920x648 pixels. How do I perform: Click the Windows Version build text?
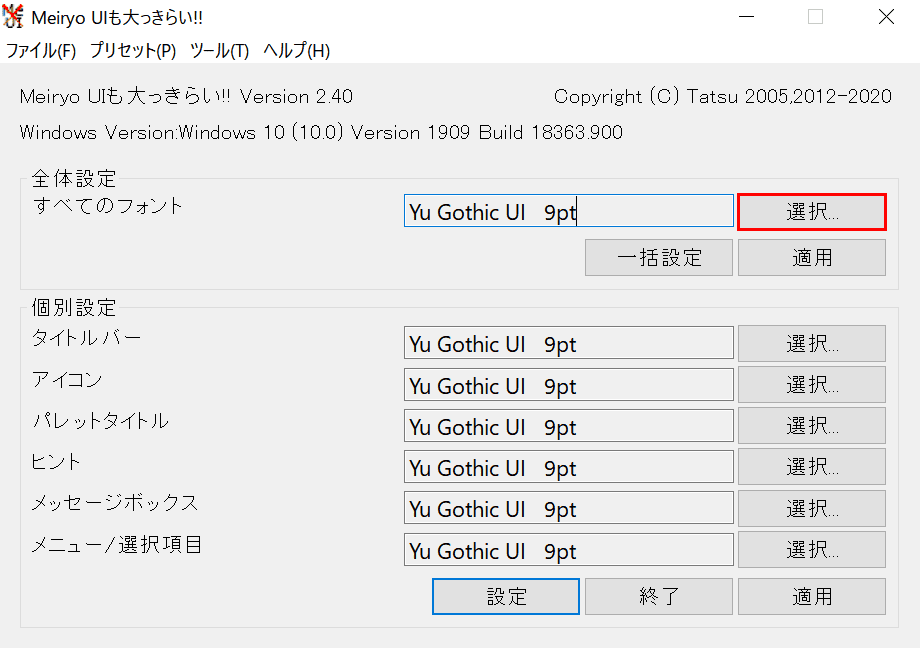(x=321, y=132)
